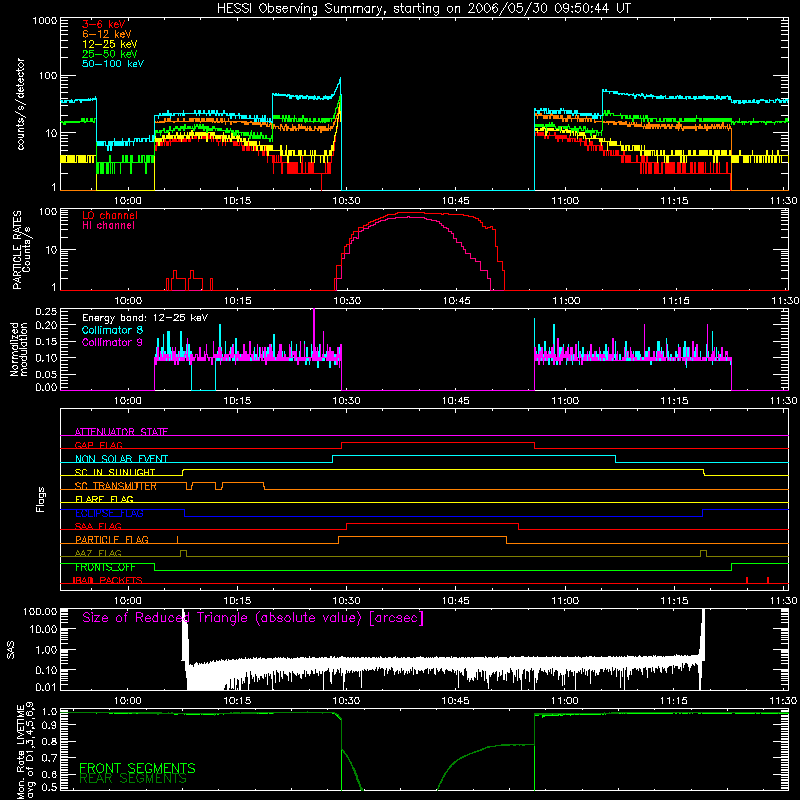Pick the cyan 50-100 keV legend entry
Image resolution: width=800 pixels, height=800 pixels.
(113, 64)
